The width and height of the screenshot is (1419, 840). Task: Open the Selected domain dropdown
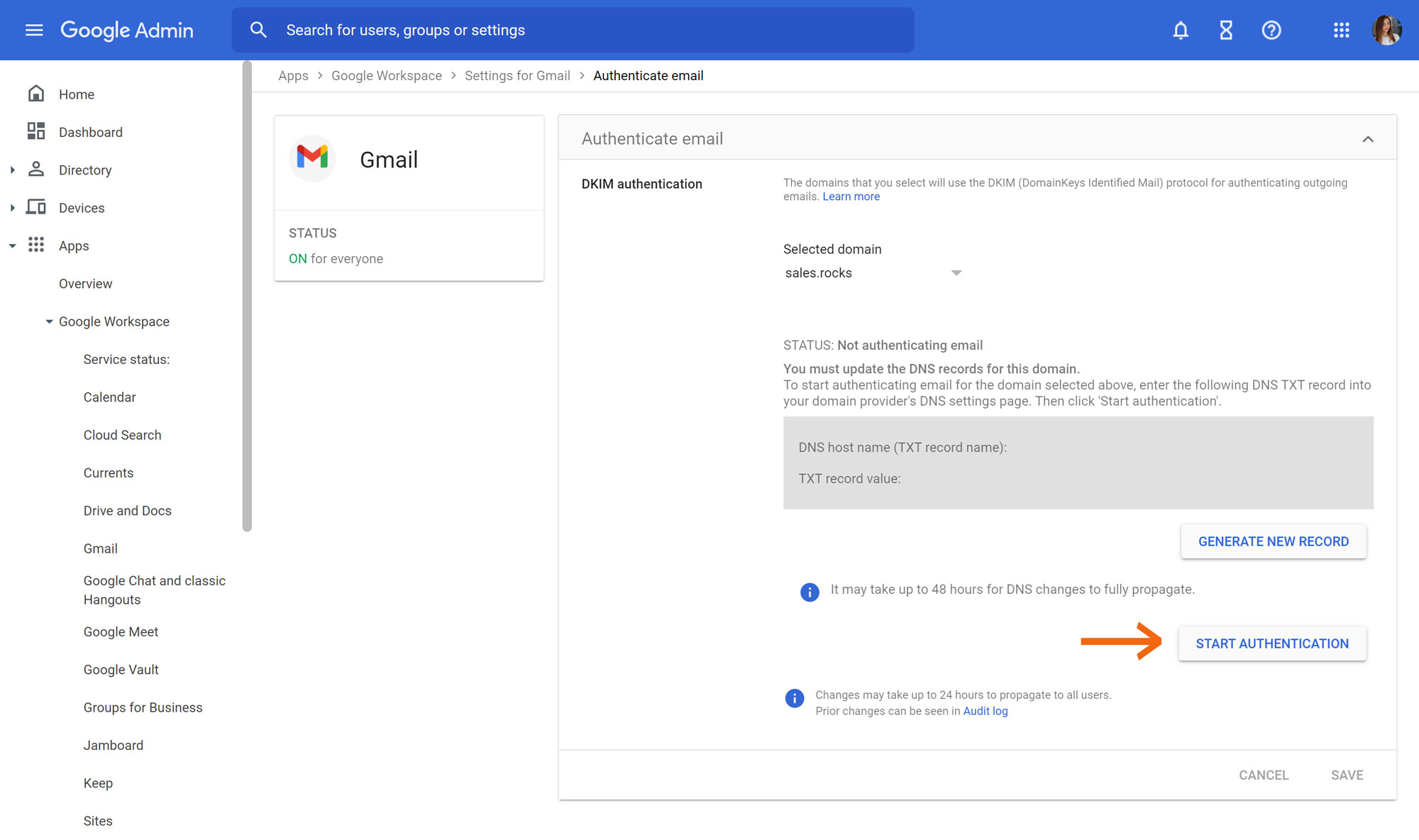[873, 273]
